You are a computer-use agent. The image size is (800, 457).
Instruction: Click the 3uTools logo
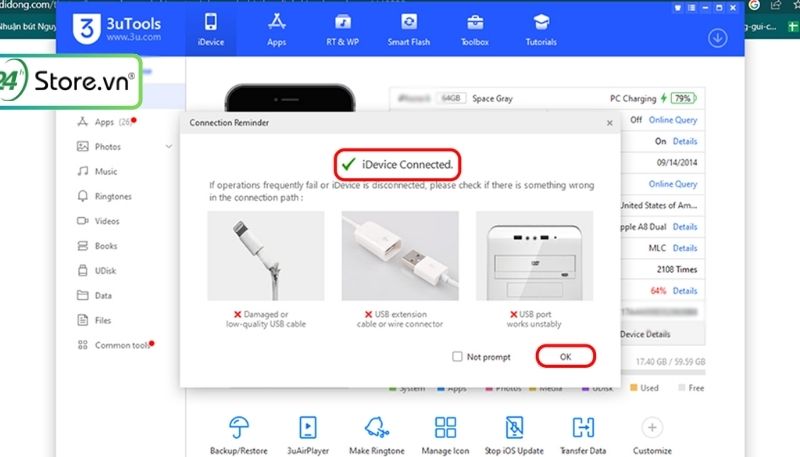pyautogui.click(x=117, y=29)
